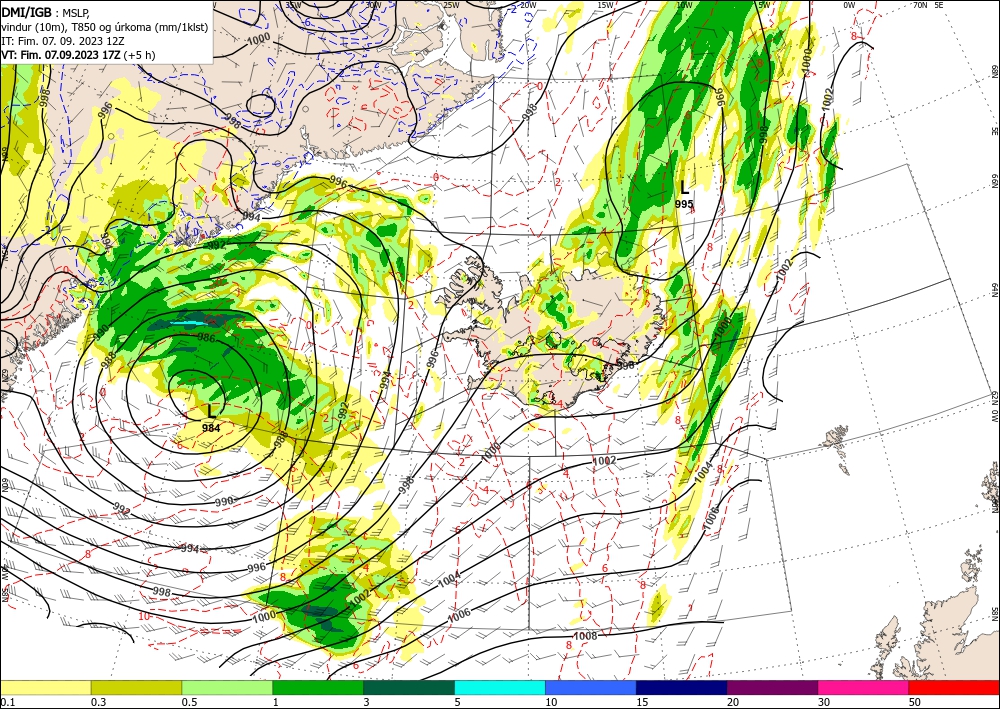Click the navy 15 mm legend swatch
The width and height of the screenshot is (1000, 709).
pos(682,687)
